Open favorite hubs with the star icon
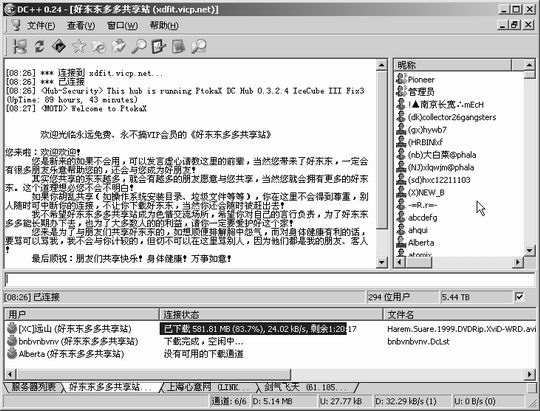540x411 pixels. 79,47
